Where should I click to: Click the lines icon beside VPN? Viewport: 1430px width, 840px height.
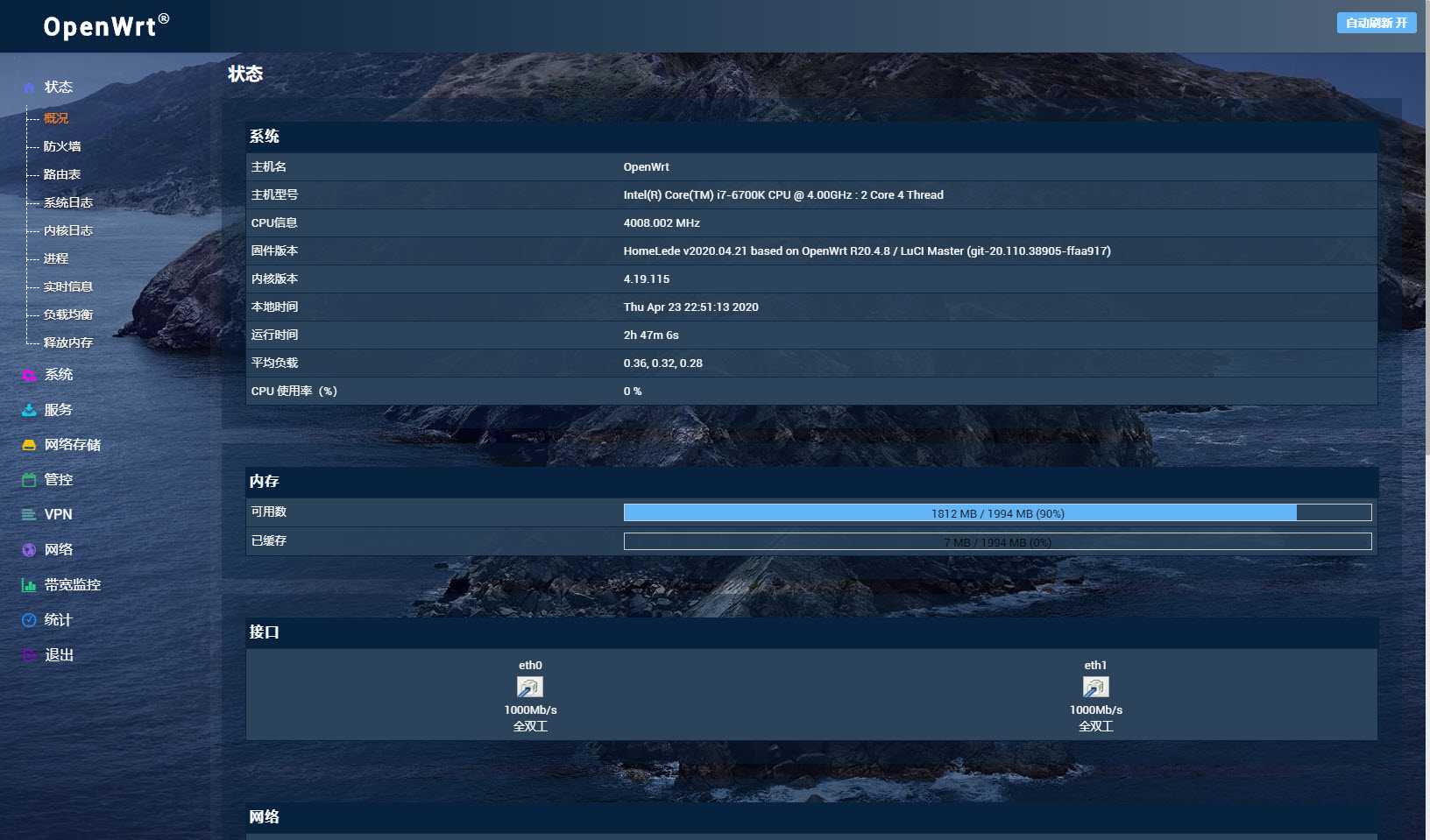point(29,515)
